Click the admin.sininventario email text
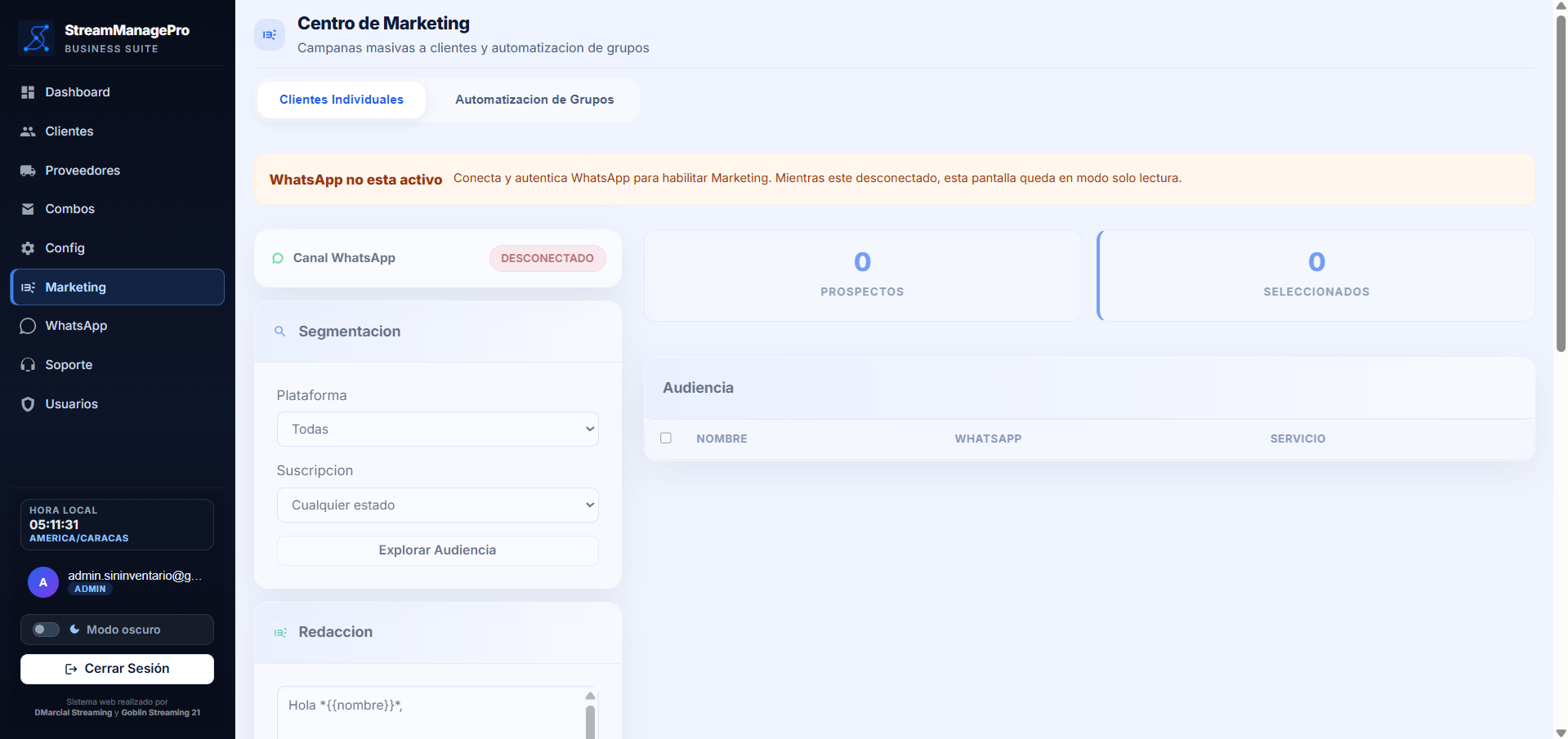The height and width of the screenshot is (739, 1568). pos(135,576)
